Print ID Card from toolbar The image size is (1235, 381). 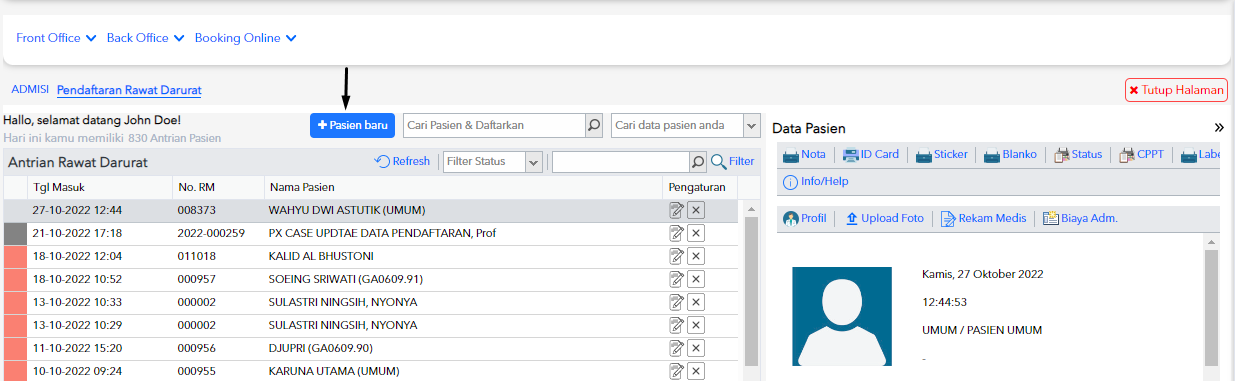click(x=871, y=155)
